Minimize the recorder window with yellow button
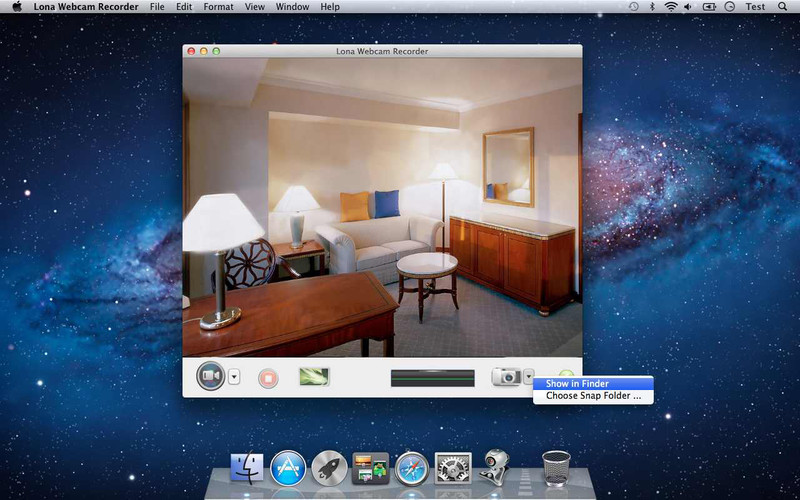Viewport: 800px width, 500px height. 204,51
